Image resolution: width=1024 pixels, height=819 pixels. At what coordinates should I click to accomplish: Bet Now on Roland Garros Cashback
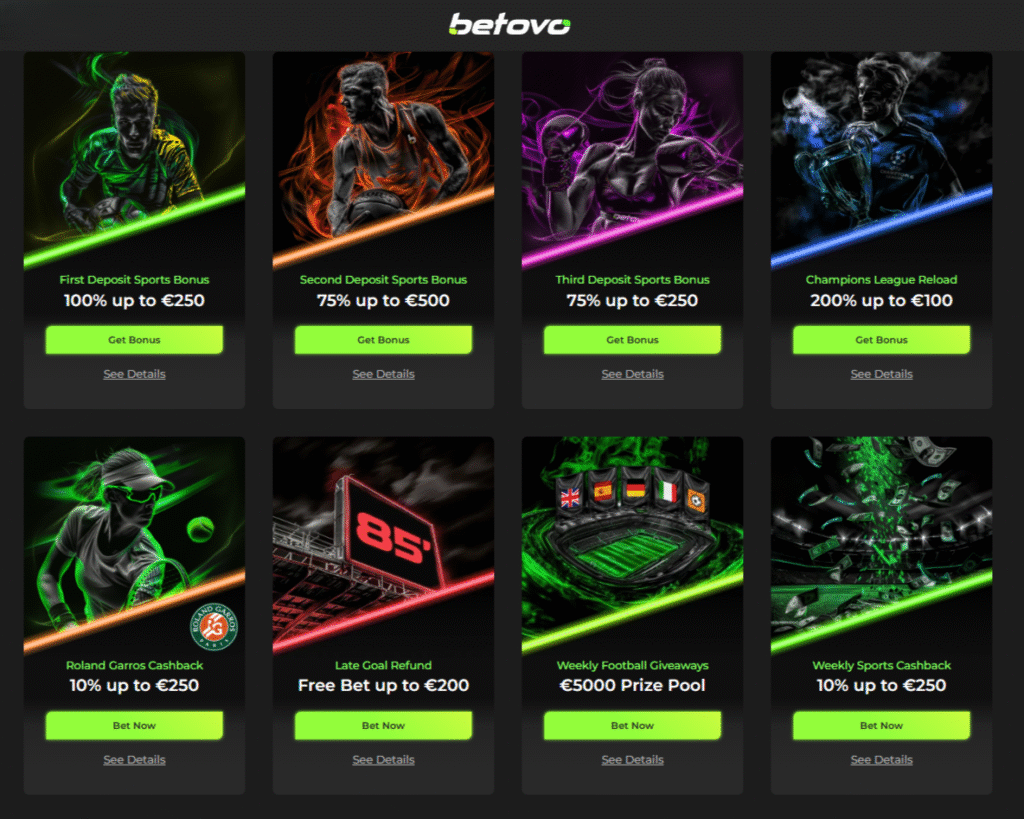coord(135,726)
